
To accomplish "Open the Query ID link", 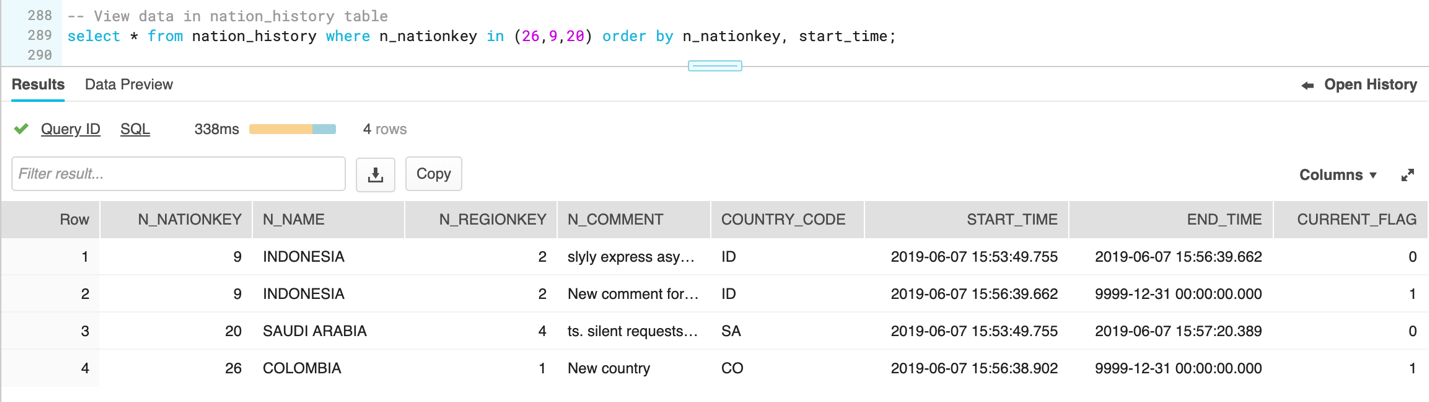I will [x=70, y=129].
